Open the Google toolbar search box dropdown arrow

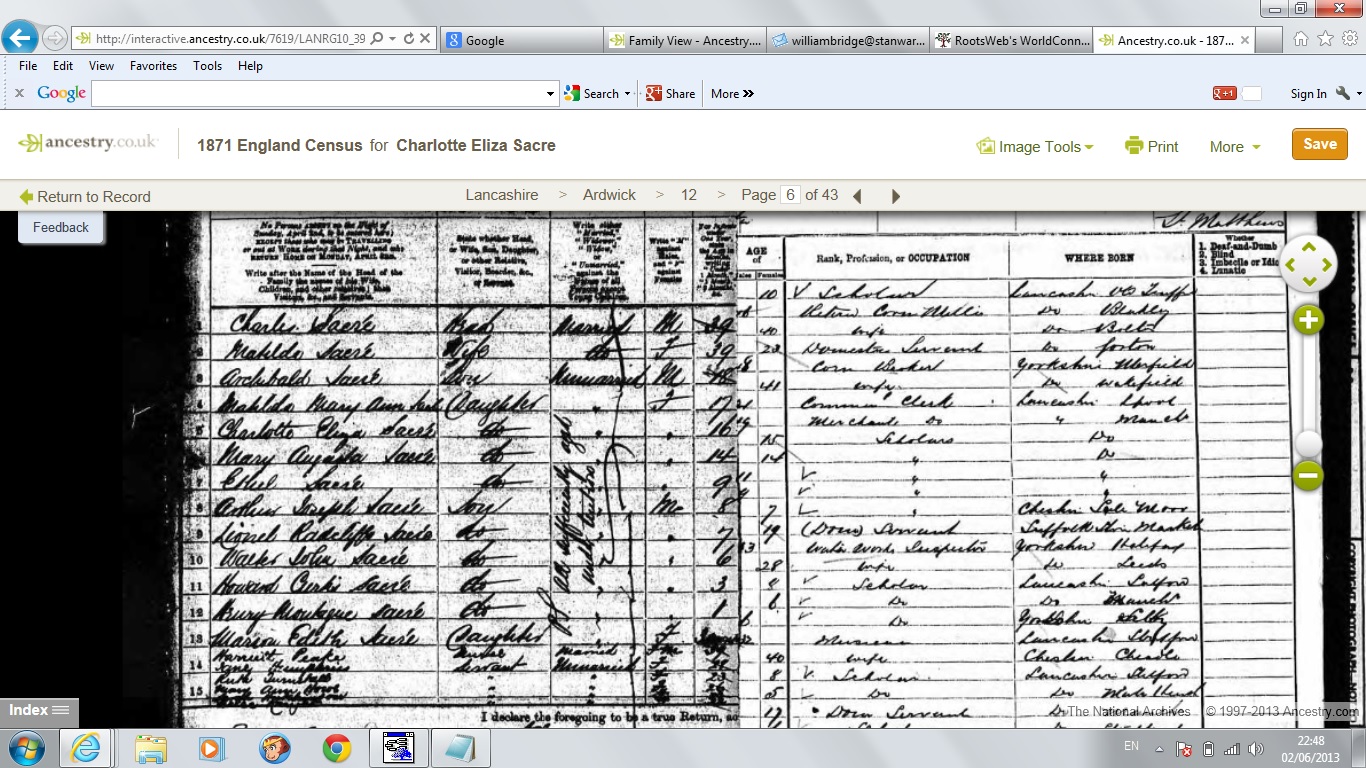coord(550,94)
